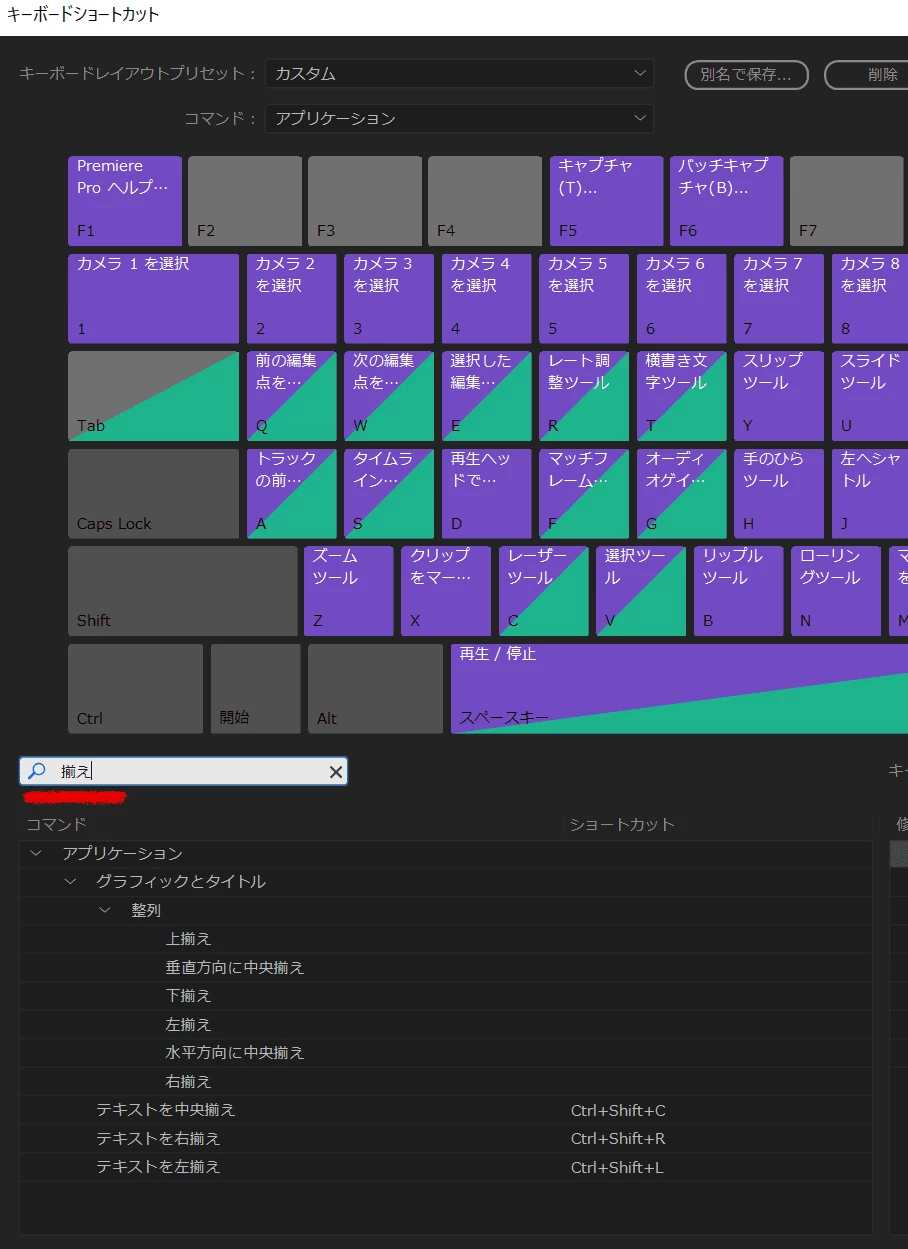Viewport: 908px width, 1249px height.
Task: Click the R key レート調整ツール
Action: (584, 396)
